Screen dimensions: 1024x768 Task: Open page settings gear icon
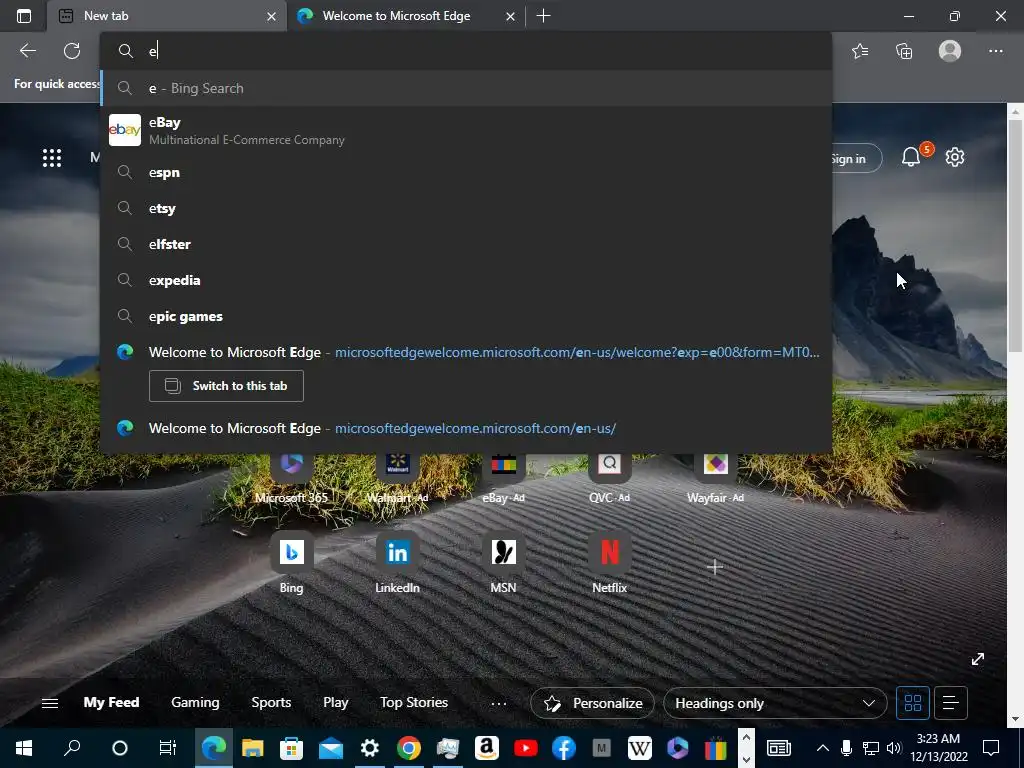click(955, 157)
